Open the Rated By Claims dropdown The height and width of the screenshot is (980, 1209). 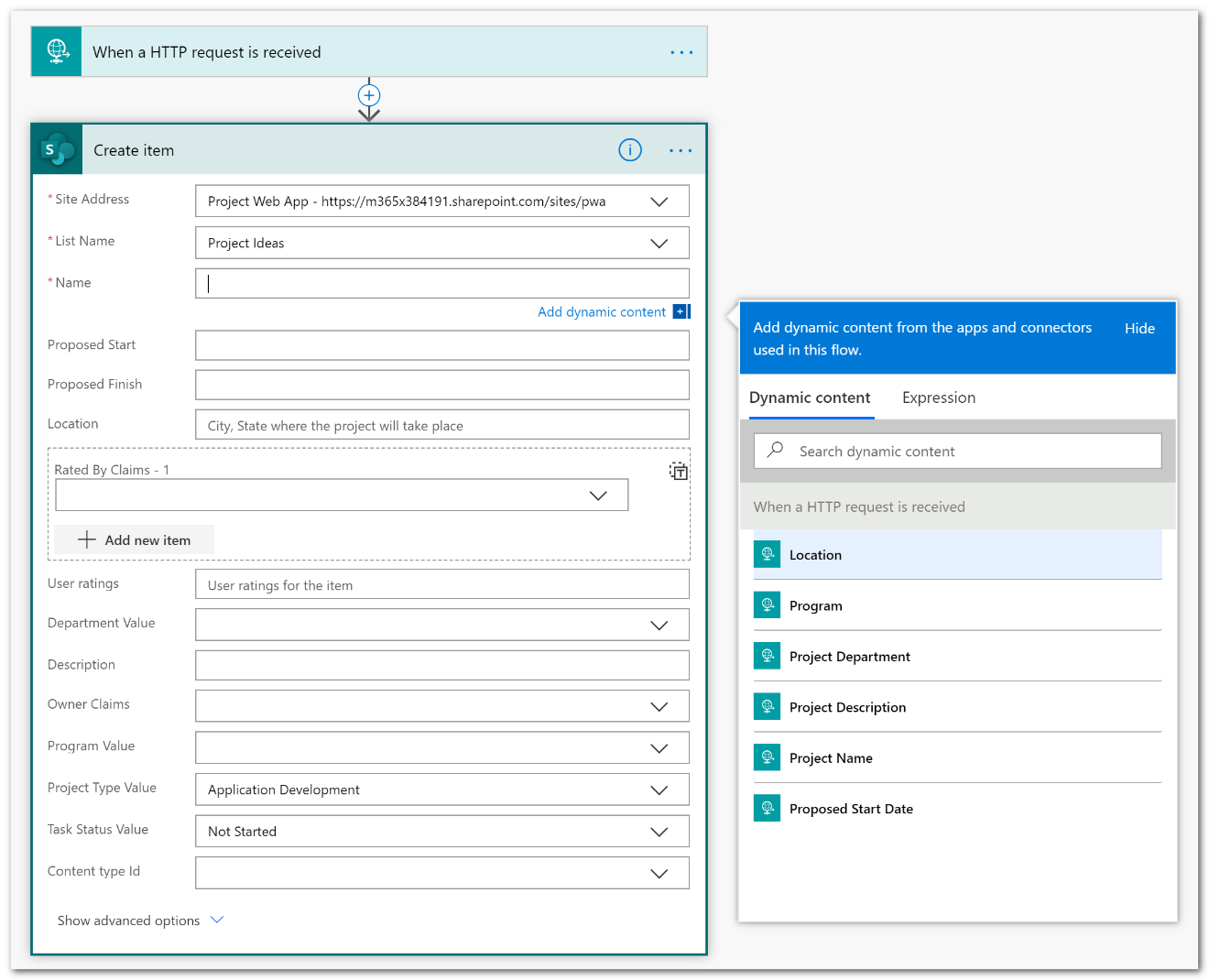[598, 495]
